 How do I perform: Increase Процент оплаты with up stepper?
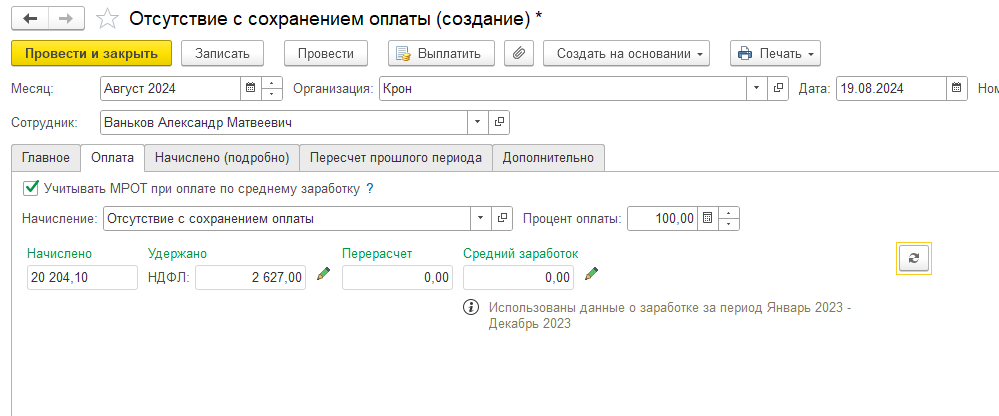pyautogui.click(x=729, y=213)
